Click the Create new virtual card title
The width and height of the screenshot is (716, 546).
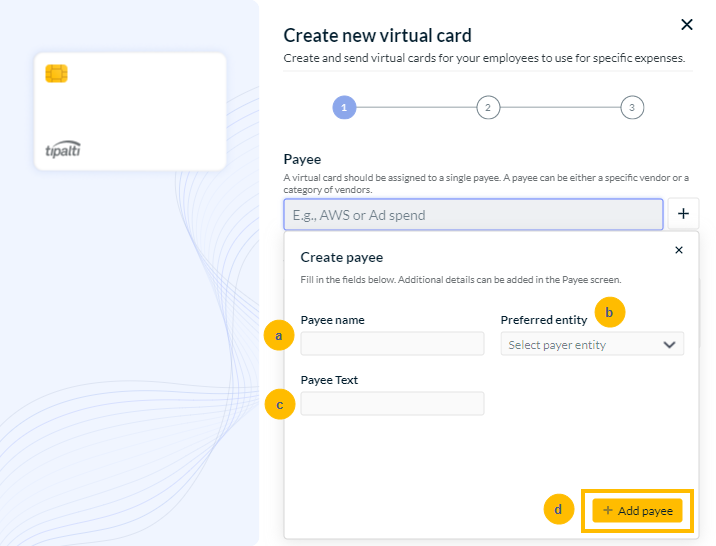click(x=377, y=36)
